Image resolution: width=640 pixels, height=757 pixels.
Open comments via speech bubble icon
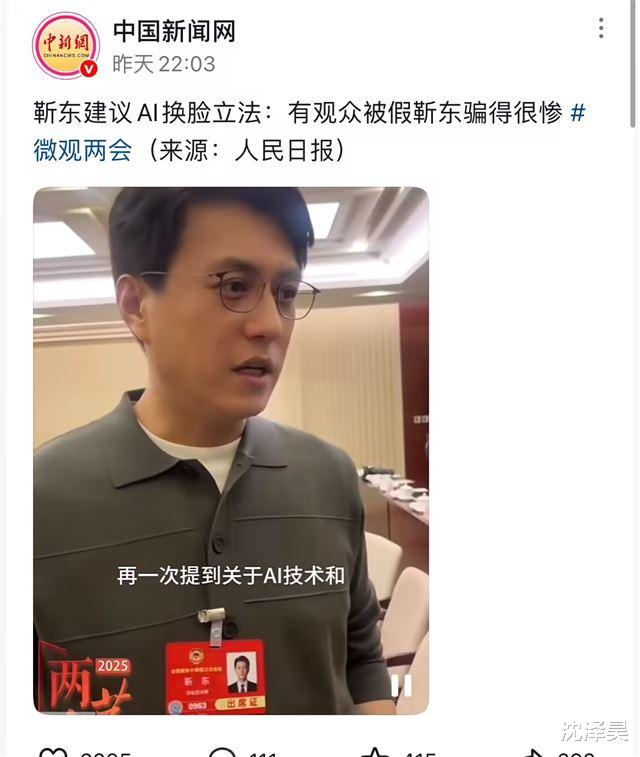click(x=222, y=753)
